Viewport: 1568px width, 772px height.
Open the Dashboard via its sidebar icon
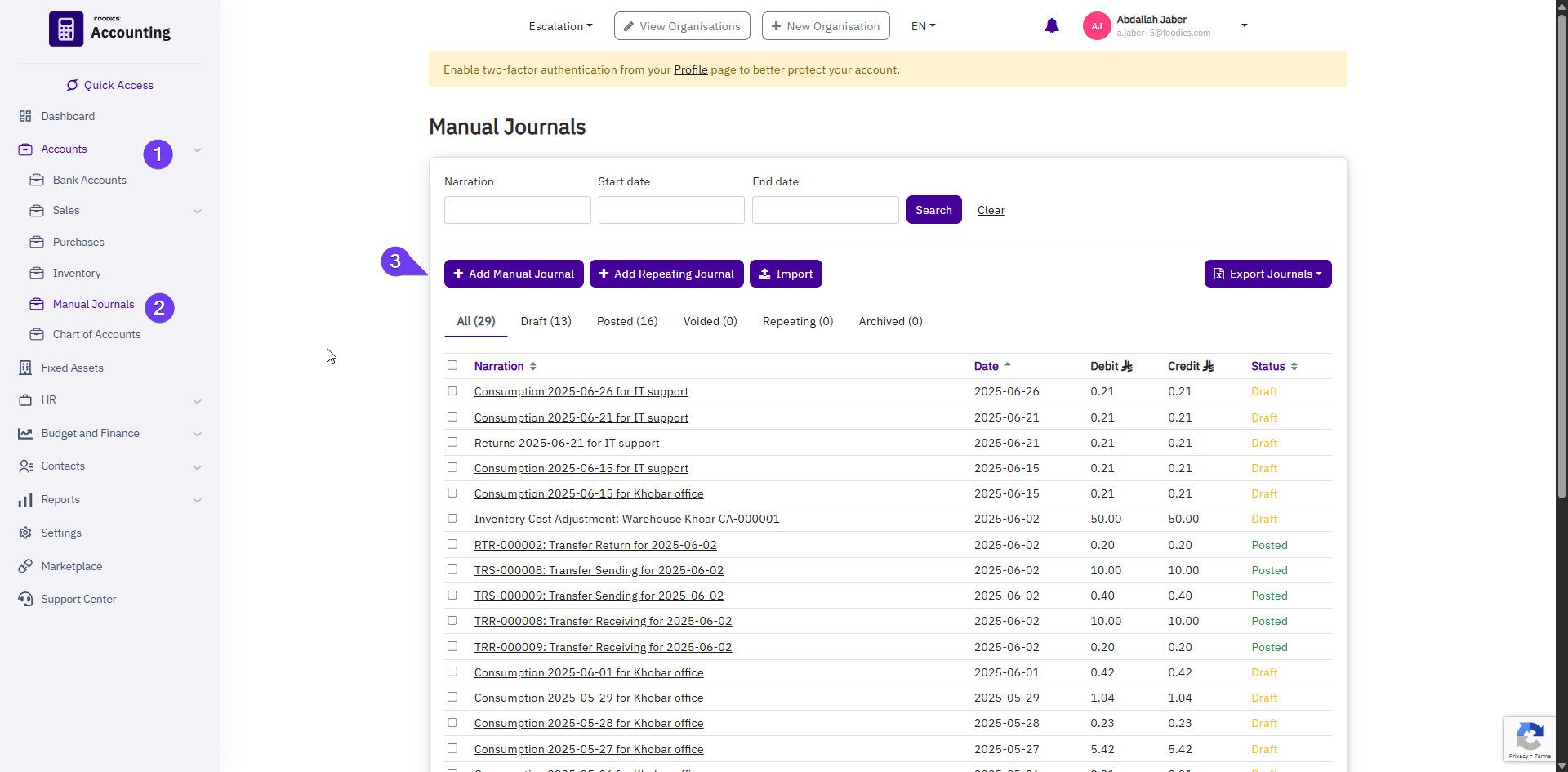(25, 116)
